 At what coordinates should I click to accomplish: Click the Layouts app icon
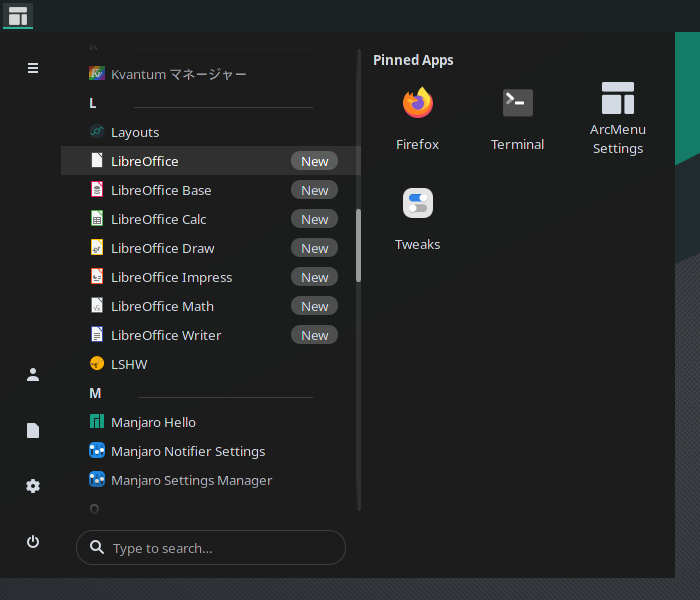coord(97,132)
